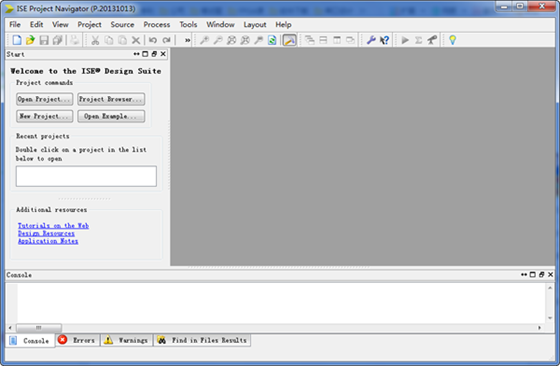The width and height of the screenshot is (560, 366).
Task: Click the first crossed magnifier zoom icon
Action: 231,40
